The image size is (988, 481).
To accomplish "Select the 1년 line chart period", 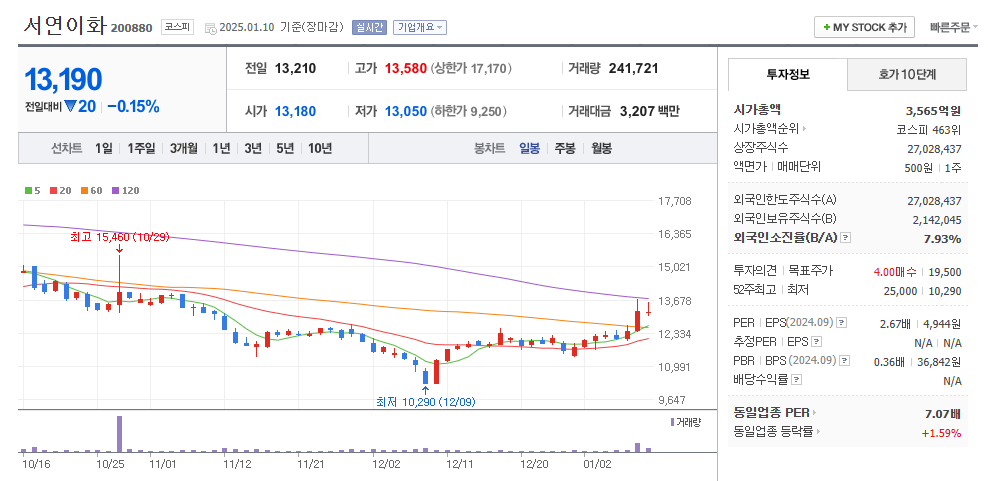I will (x=221, y=149).
